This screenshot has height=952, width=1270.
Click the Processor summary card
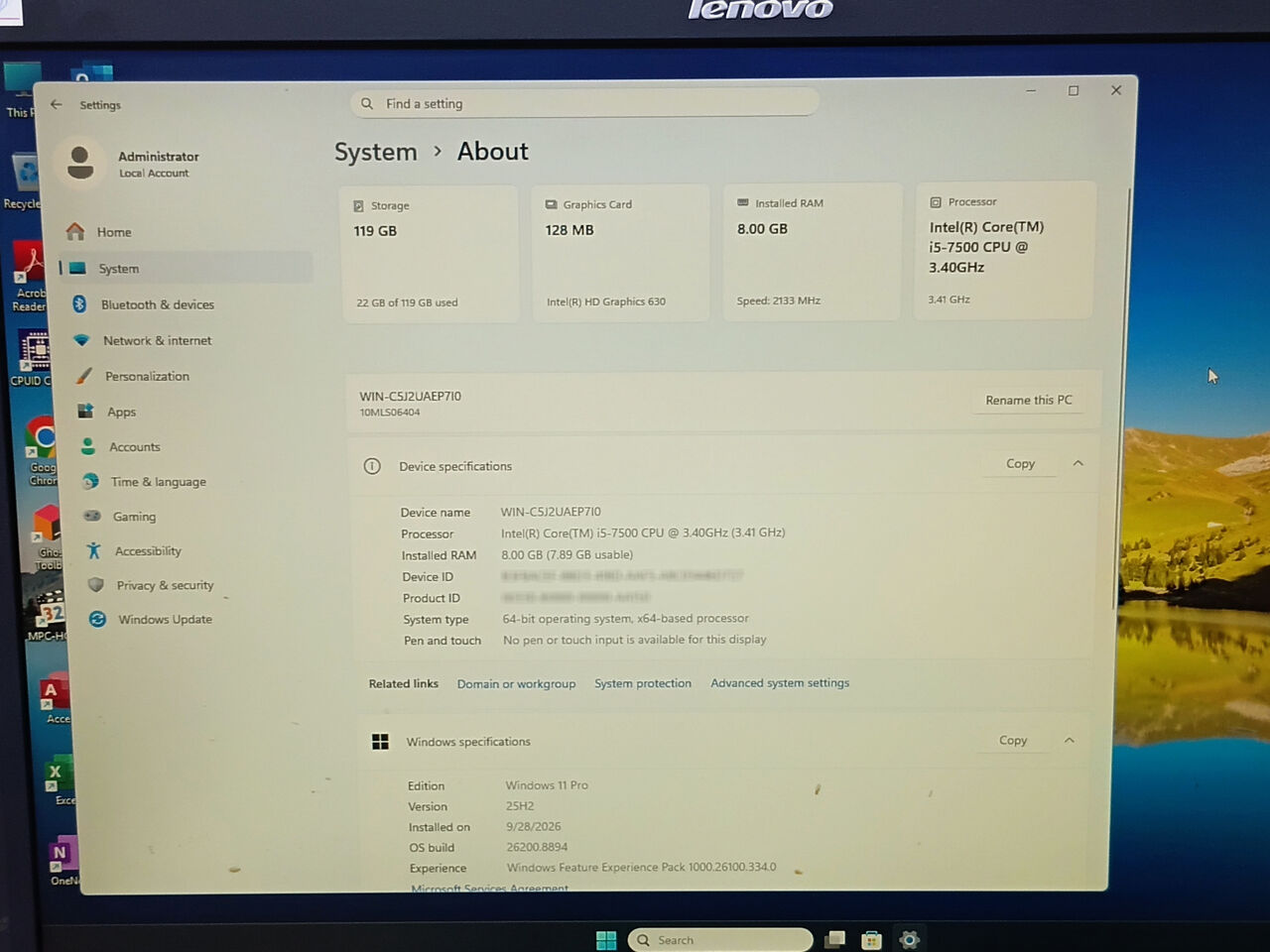[x=1005, y=251]
